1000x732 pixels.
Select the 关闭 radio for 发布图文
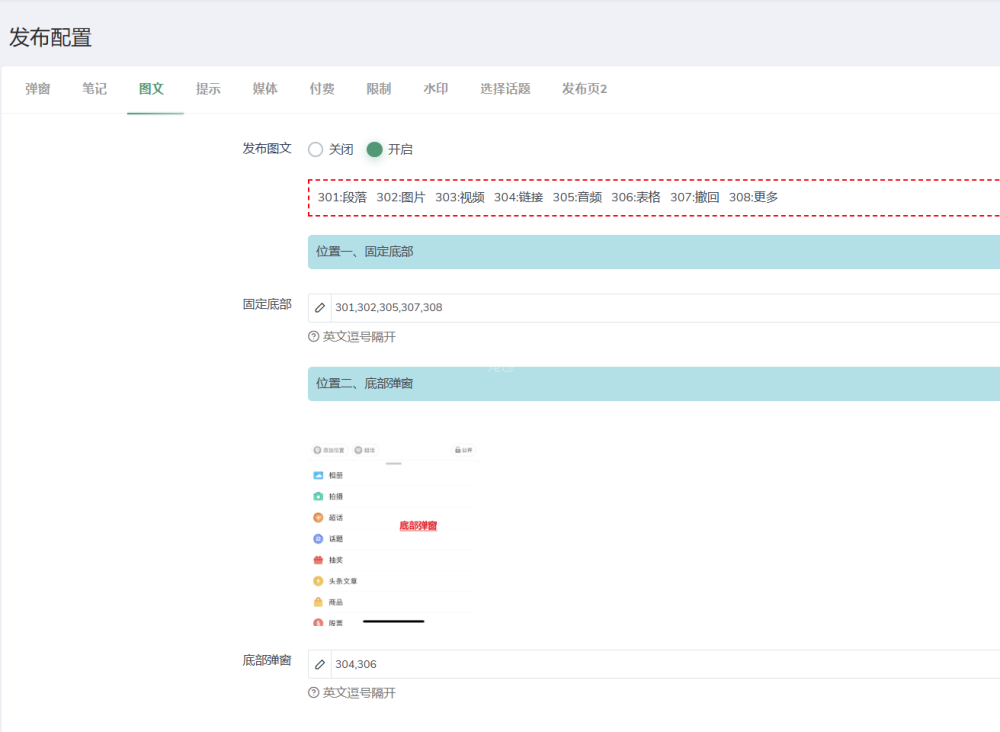pos(316,149)
